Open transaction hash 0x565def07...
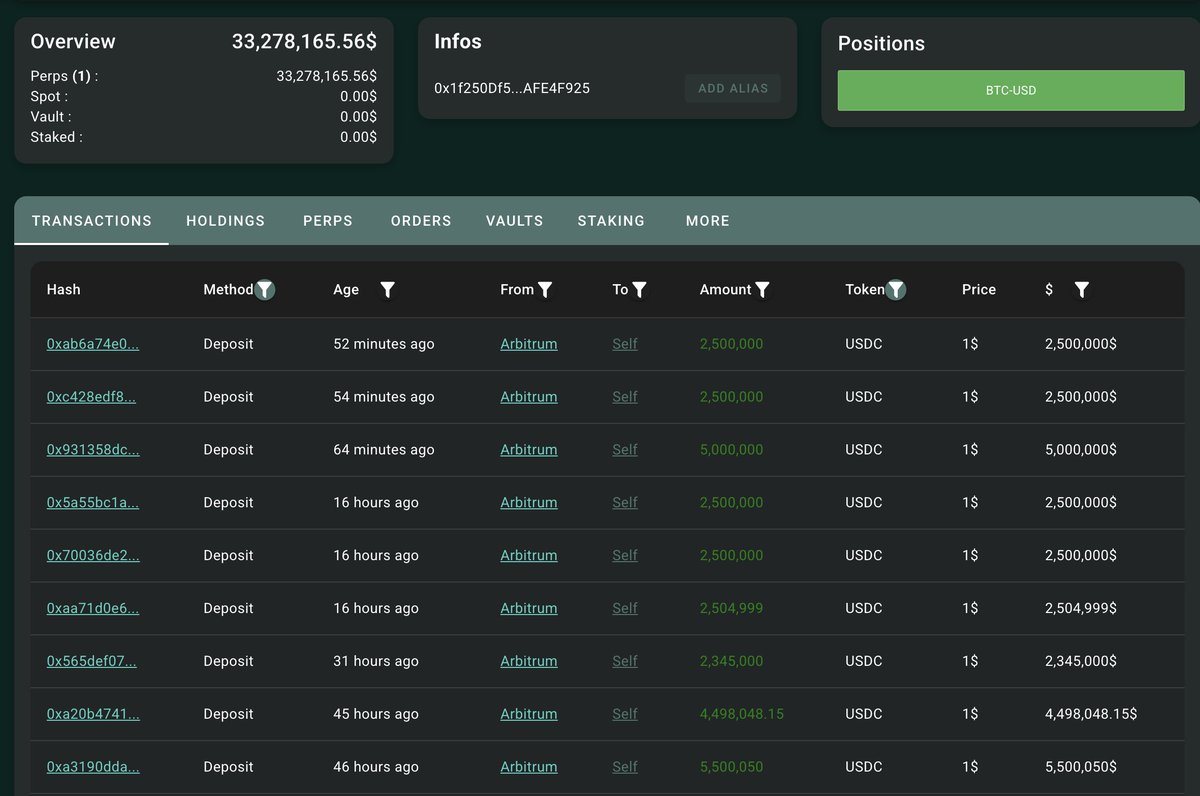 click(x=92, y=662)
